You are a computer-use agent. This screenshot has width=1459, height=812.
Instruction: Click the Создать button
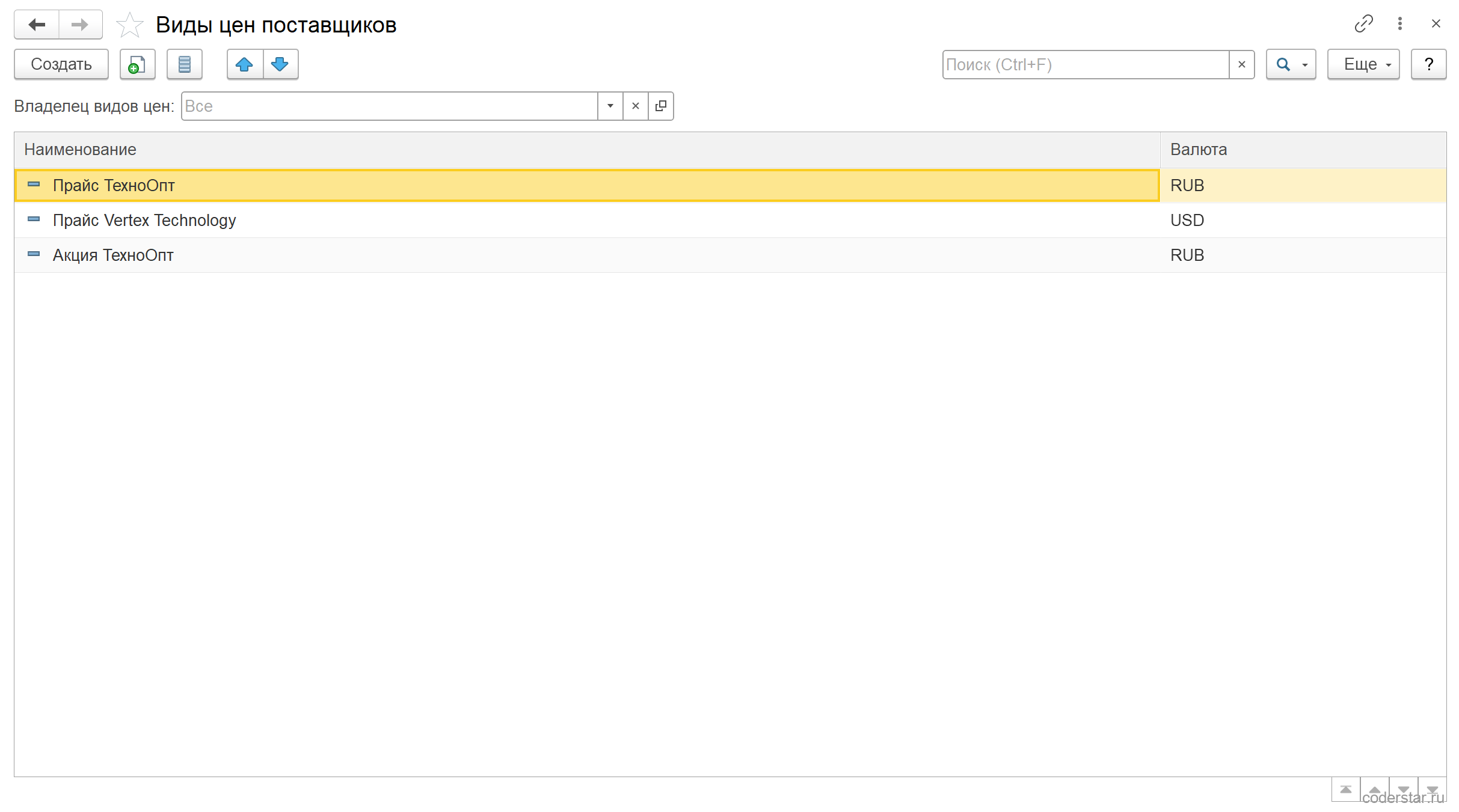(x=61, y=64)
